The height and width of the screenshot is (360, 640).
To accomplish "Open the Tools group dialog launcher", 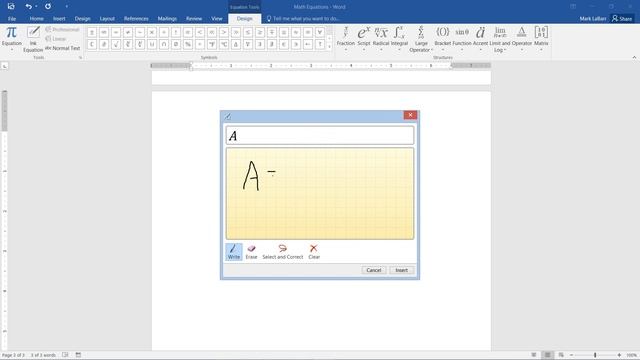I will point(80,58).
